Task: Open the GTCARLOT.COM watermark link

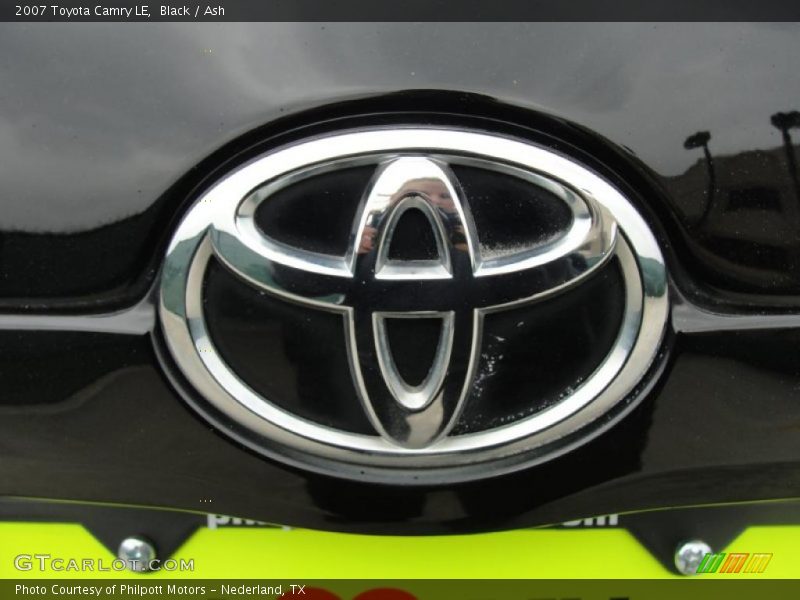Action: 104,564
